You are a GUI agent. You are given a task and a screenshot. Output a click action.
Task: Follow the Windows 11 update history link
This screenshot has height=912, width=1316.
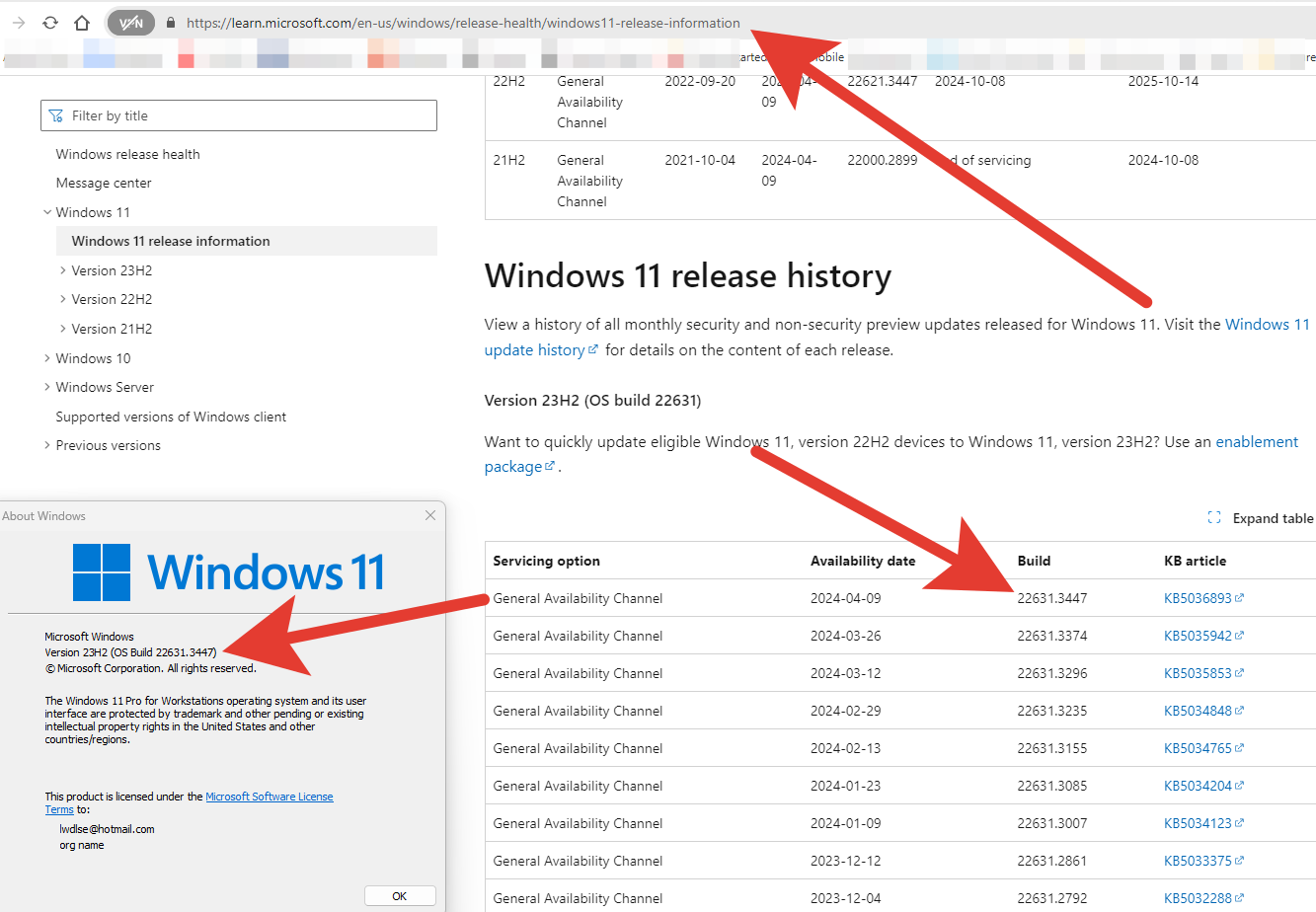pos(1267,324)
